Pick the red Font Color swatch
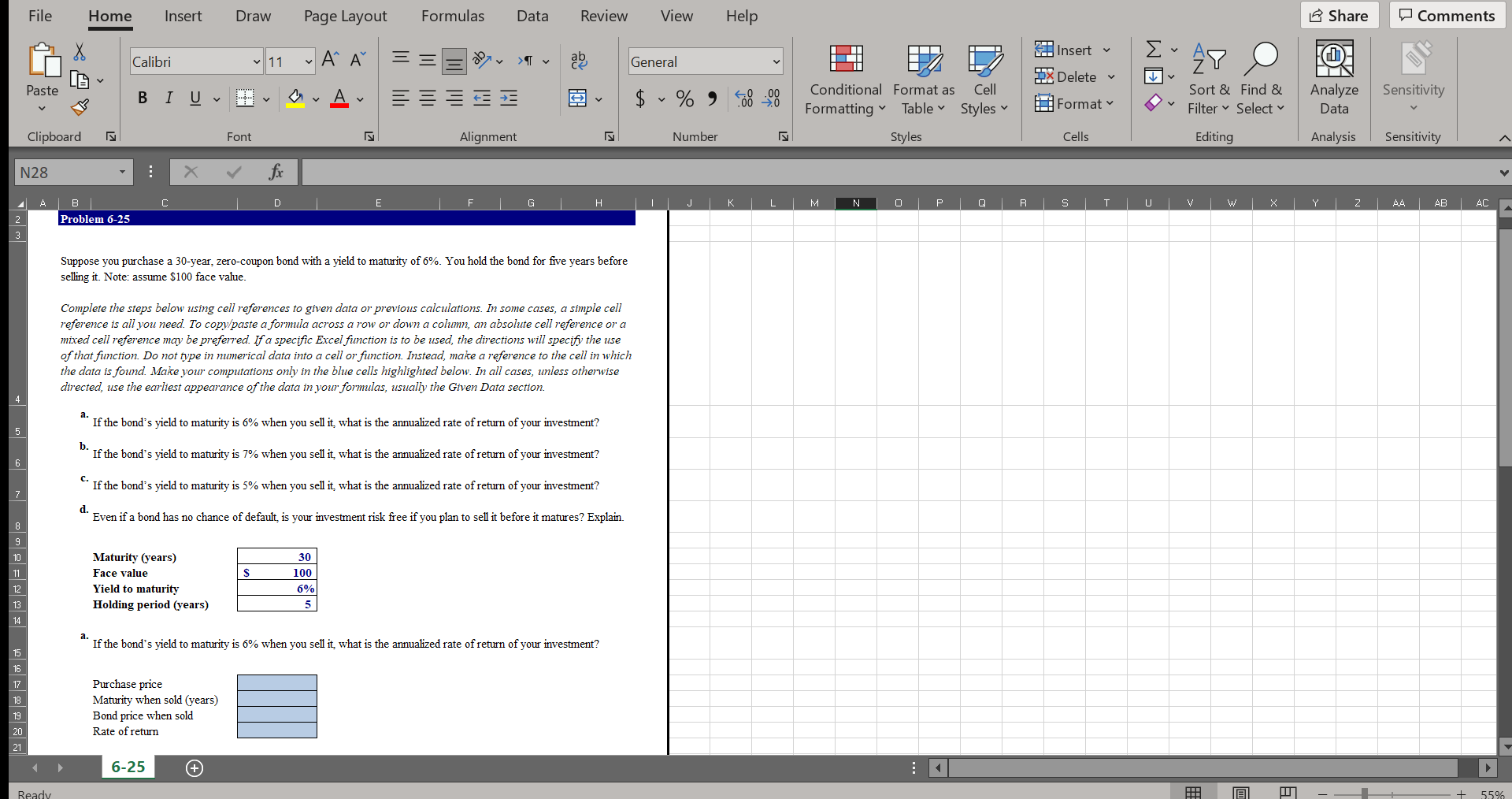Viewport: 1512px width, 799px height. tap(339, 99)
